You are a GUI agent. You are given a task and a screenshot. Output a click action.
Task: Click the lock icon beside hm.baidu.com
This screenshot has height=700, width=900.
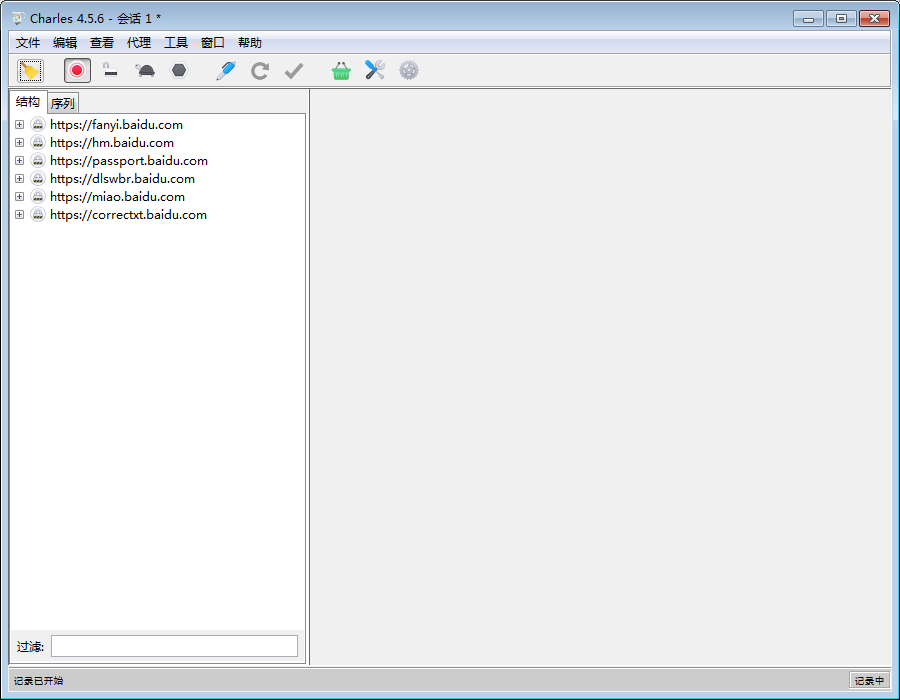click(x=38, y=142)
